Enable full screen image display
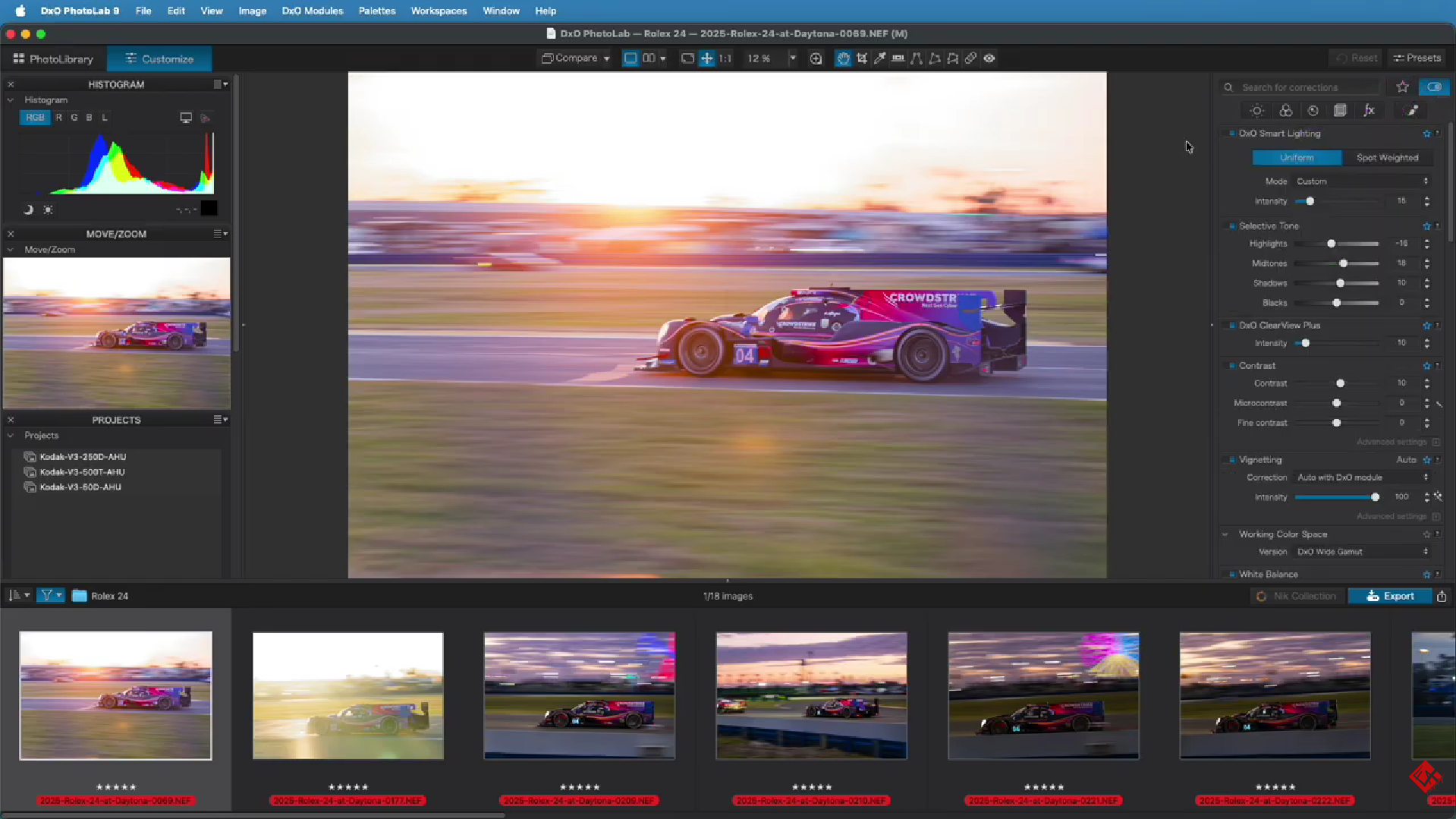This screenshot has height=819, width=1456. click(687, 58)
